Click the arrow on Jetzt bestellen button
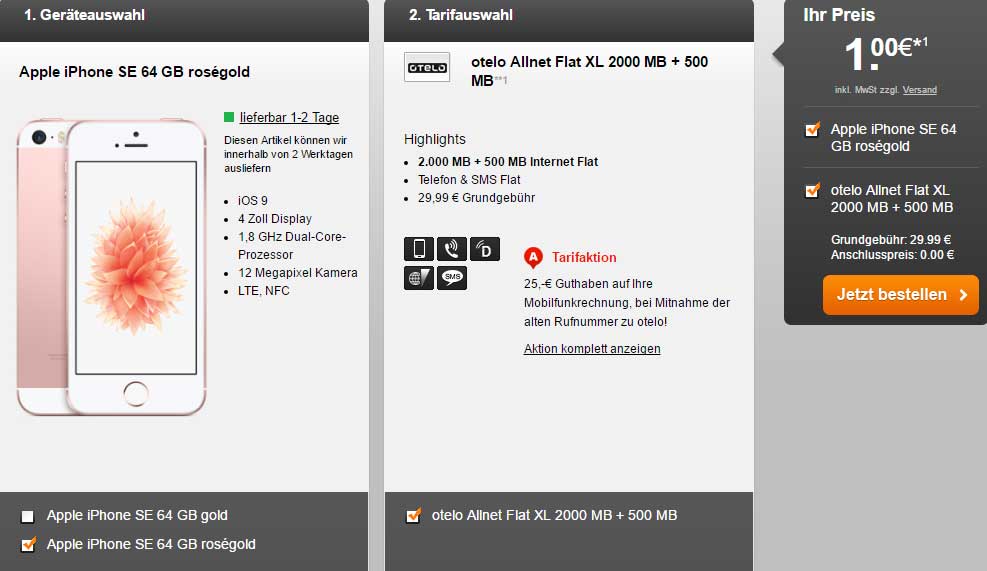Image resolution: width=987 pixels, height=571 pixels. pos(963,295)
